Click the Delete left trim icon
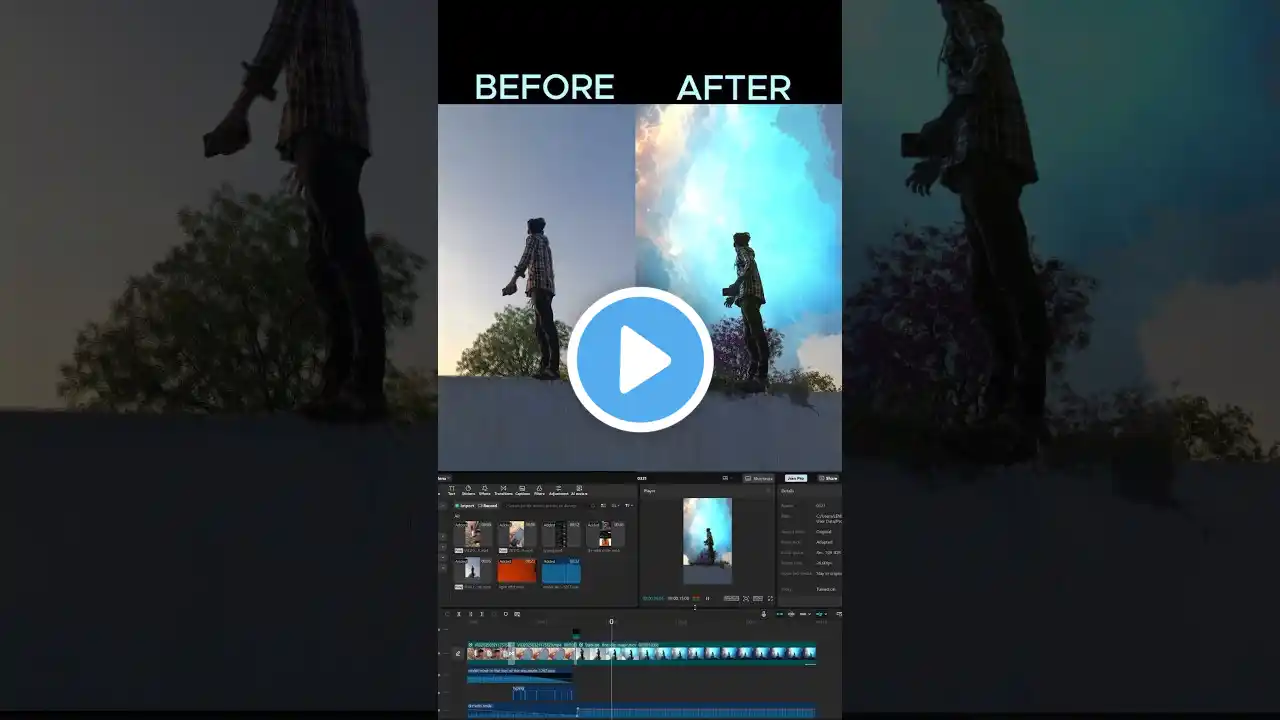Image resolution: width=1280 pixels, height=720 pixels. (470, 614)
